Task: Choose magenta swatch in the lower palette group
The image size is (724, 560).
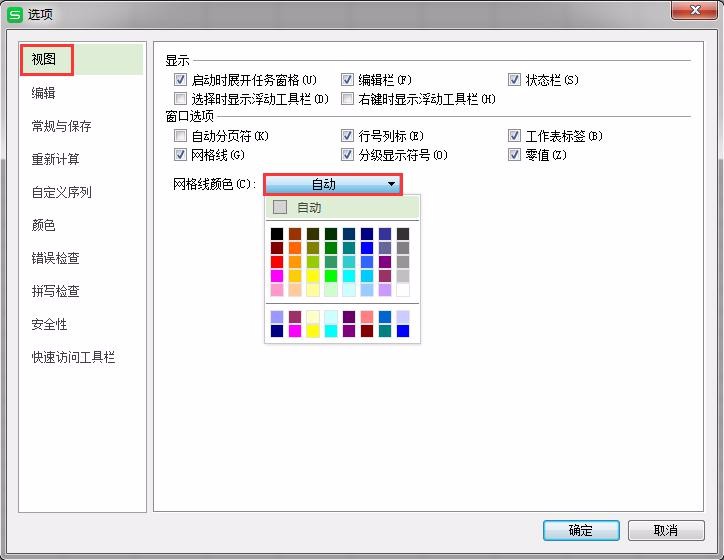Action: [295, 331]
